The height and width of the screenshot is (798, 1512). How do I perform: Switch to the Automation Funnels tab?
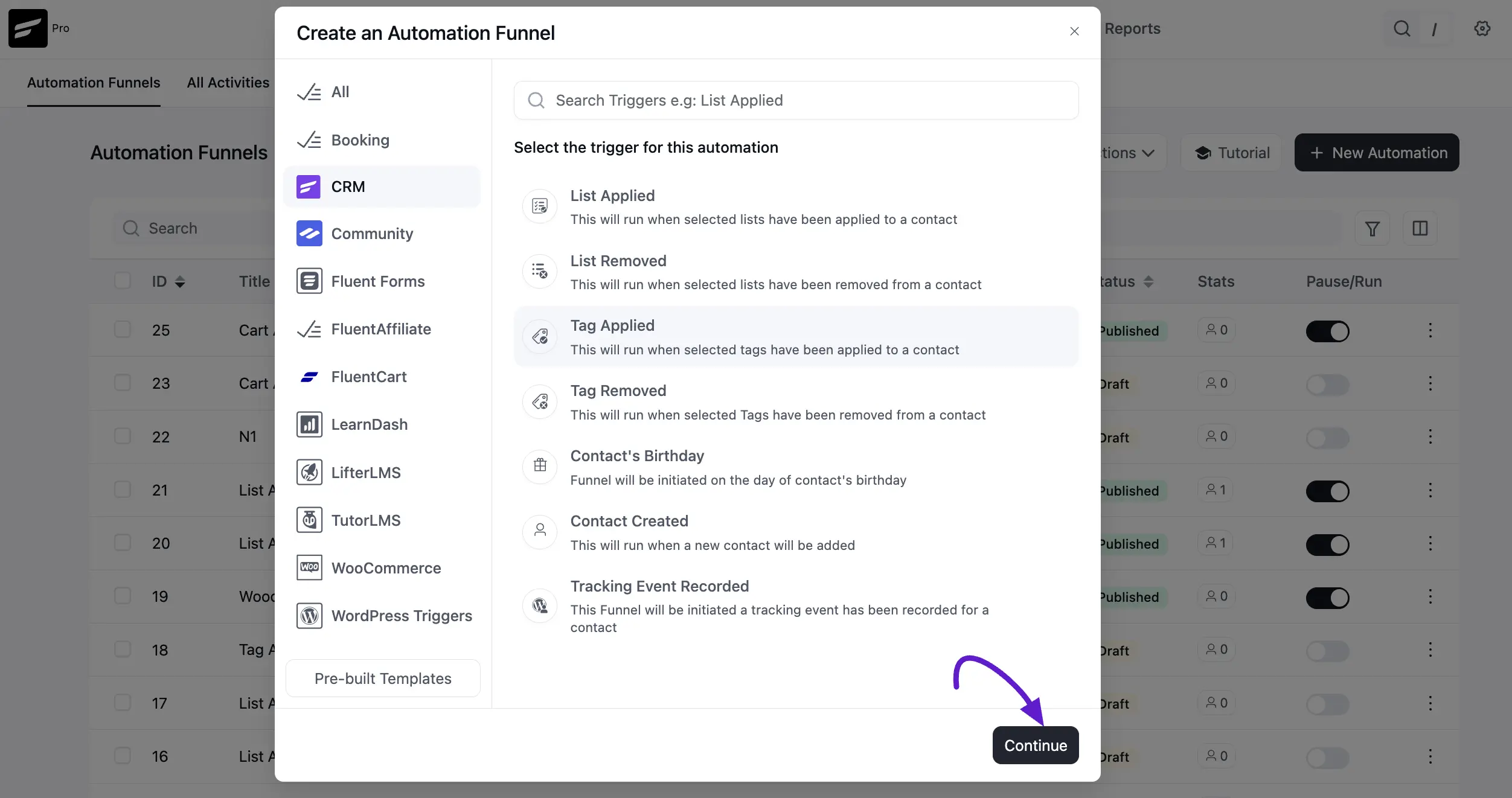94,83
